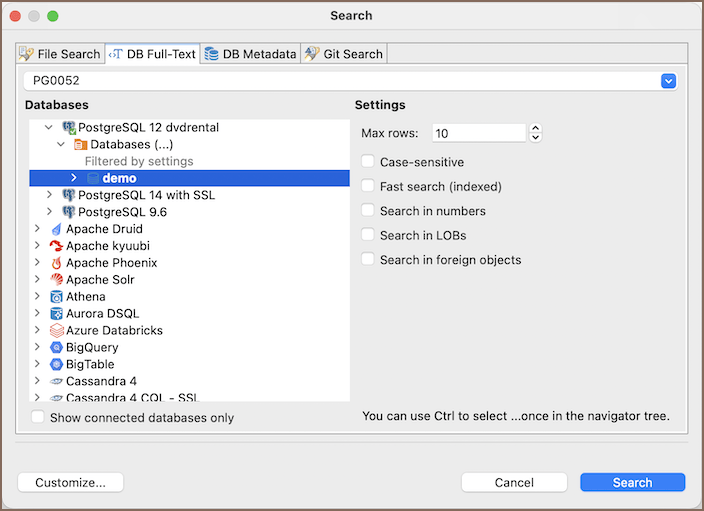Click the Apache kyuubi icon
704x511 pixels.
[56, 246]
